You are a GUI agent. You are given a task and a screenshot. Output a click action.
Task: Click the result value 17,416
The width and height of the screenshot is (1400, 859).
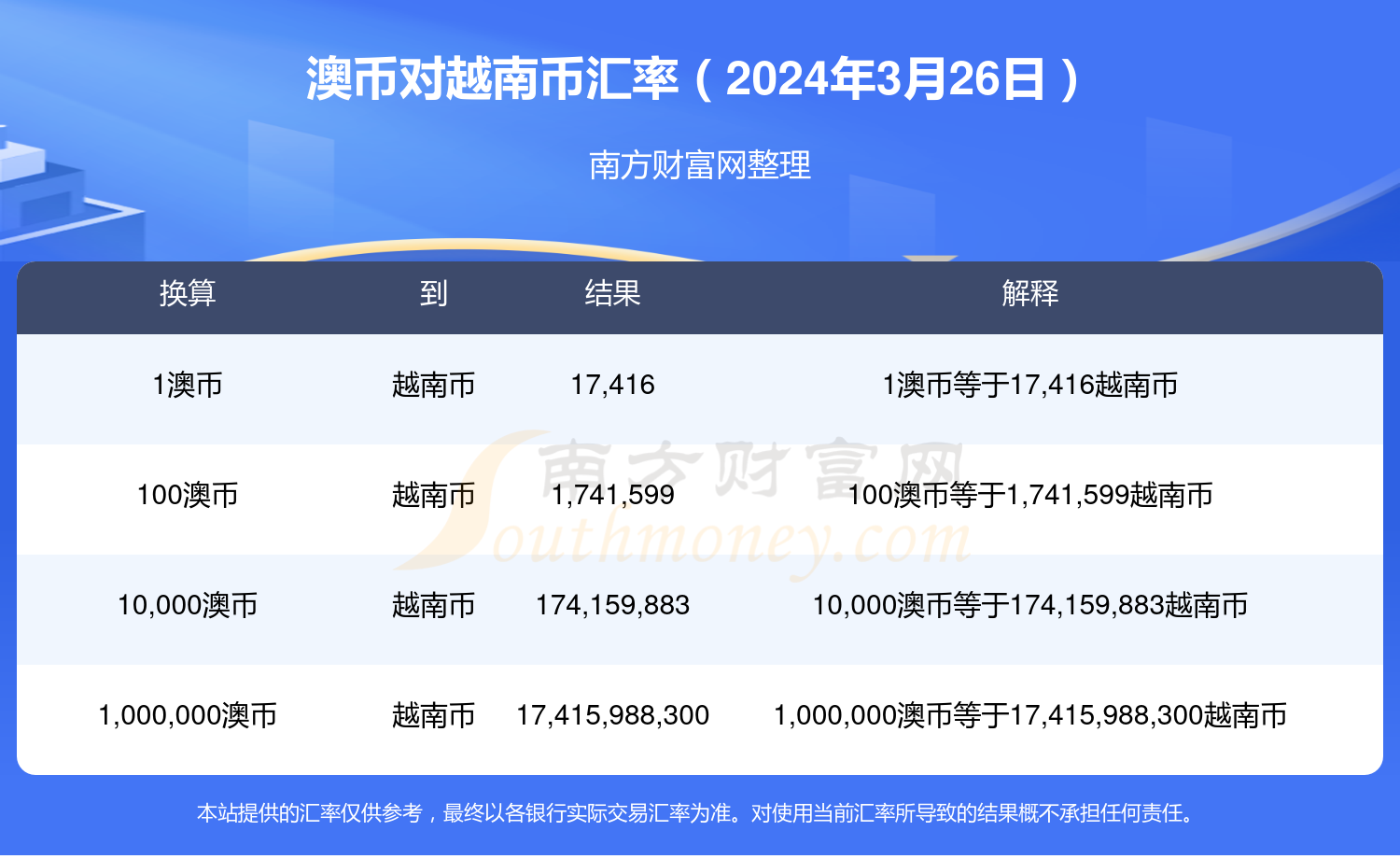612,385
